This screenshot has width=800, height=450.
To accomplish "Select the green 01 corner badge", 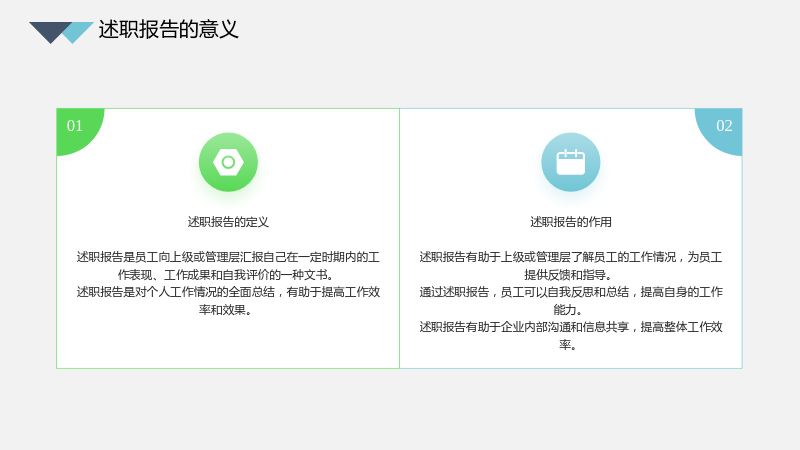I will point(80,131).
